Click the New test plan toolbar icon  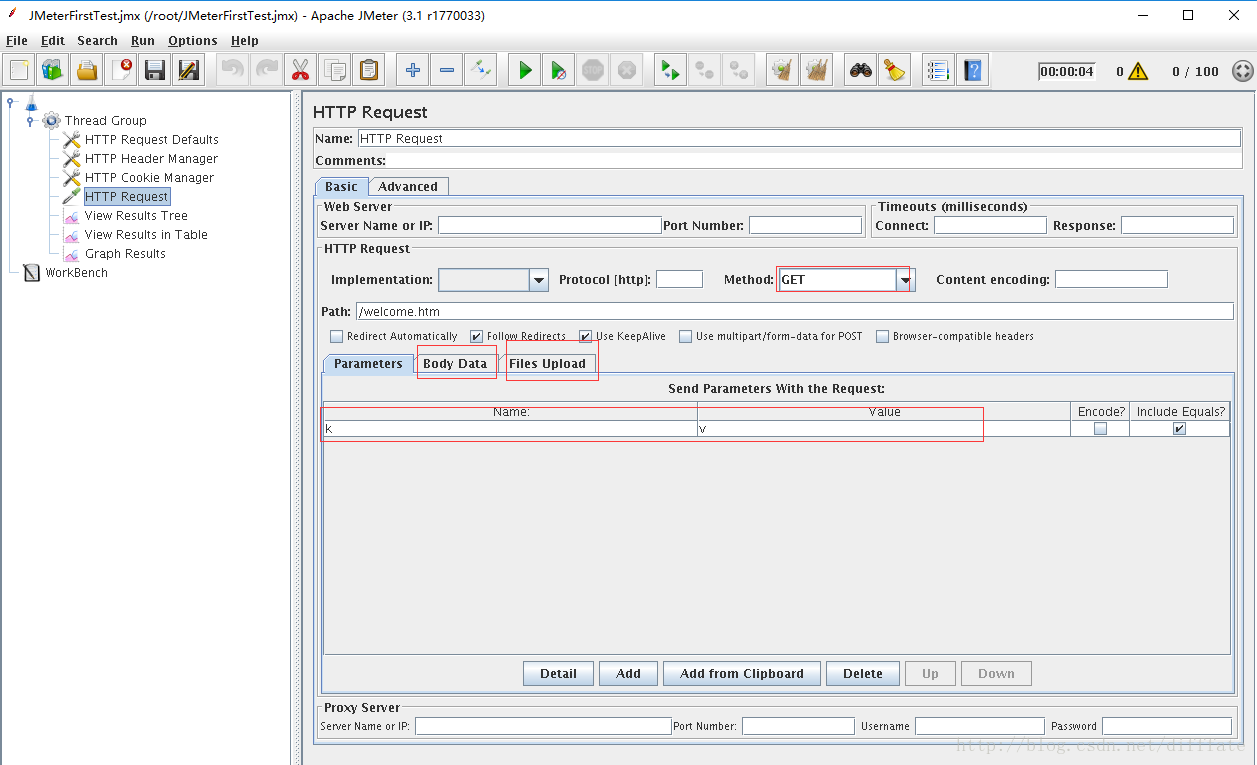tap(19, 70)
